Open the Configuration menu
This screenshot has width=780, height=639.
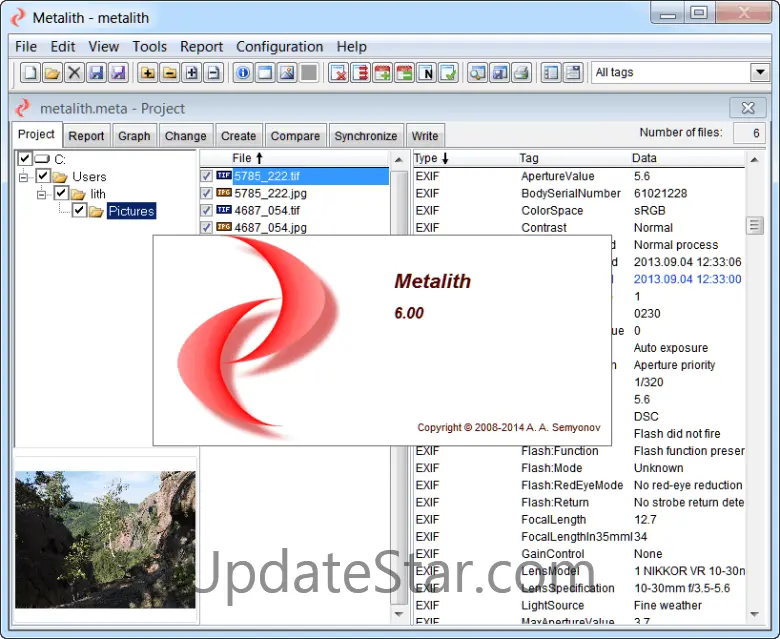pyautogui.click(x=279, y=47)
